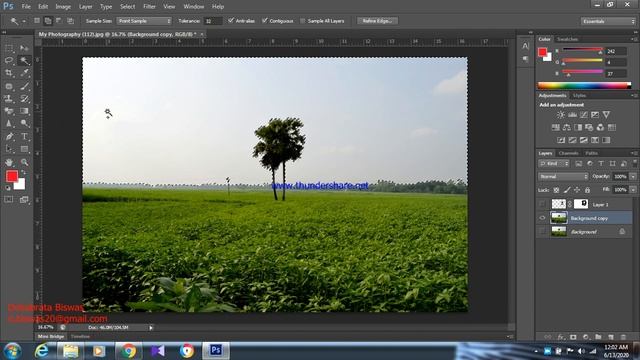Select the Move tool
Image resolution: width=640 pixels, height=360 pixels.
(x=24, y=48)
